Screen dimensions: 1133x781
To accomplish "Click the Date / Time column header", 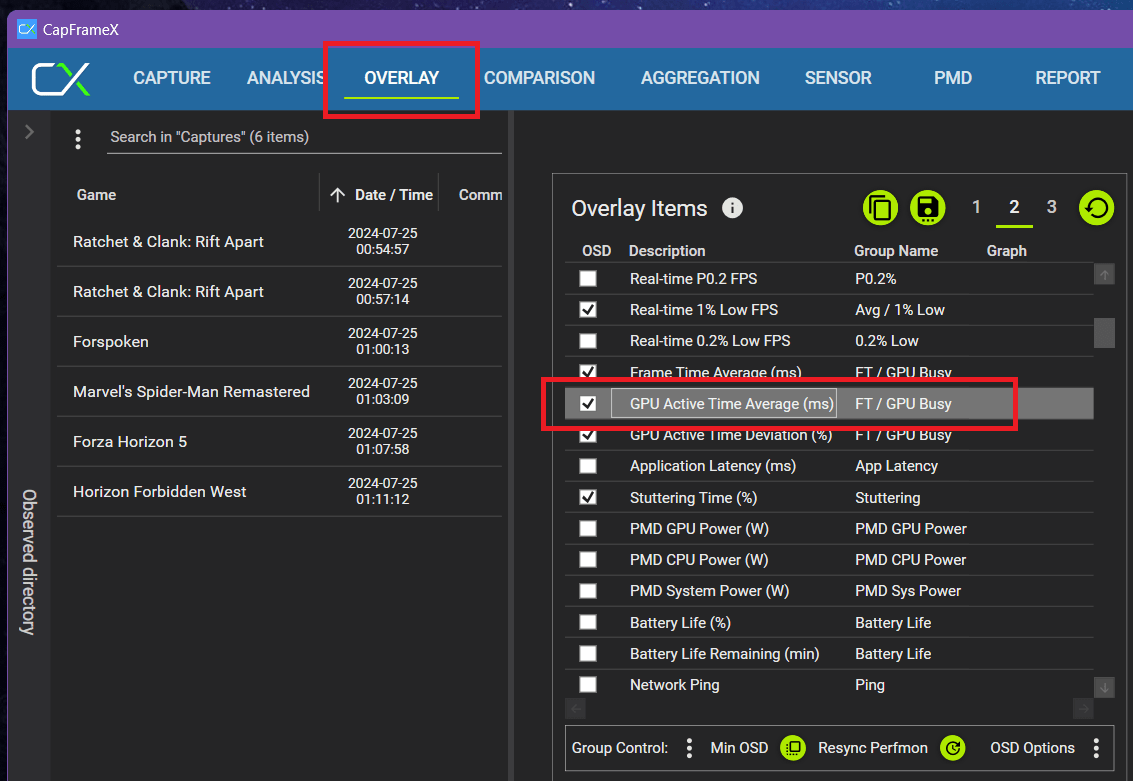I will point(394,195).
